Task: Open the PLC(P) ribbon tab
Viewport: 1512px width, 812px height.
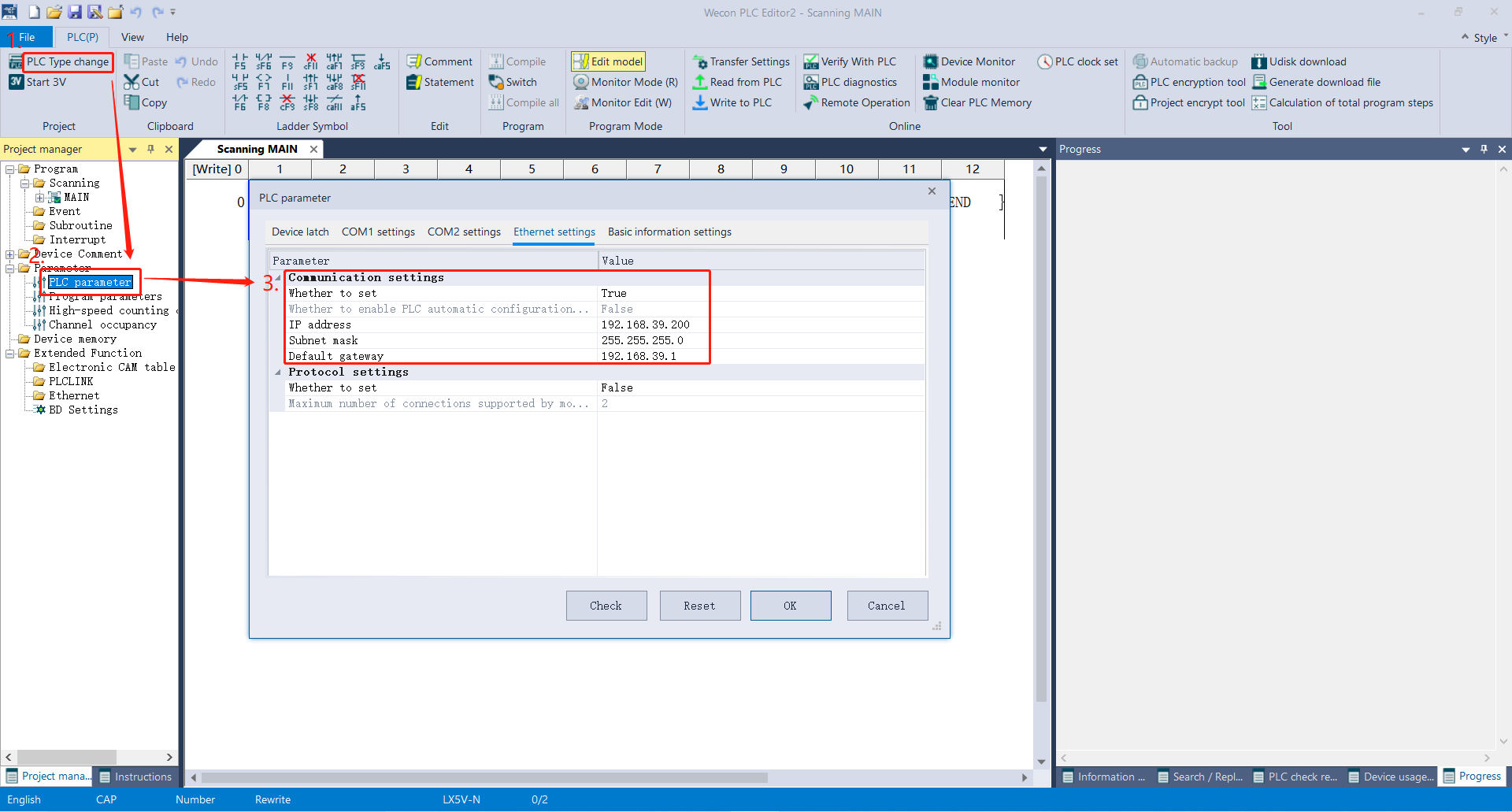Action: 83,37
